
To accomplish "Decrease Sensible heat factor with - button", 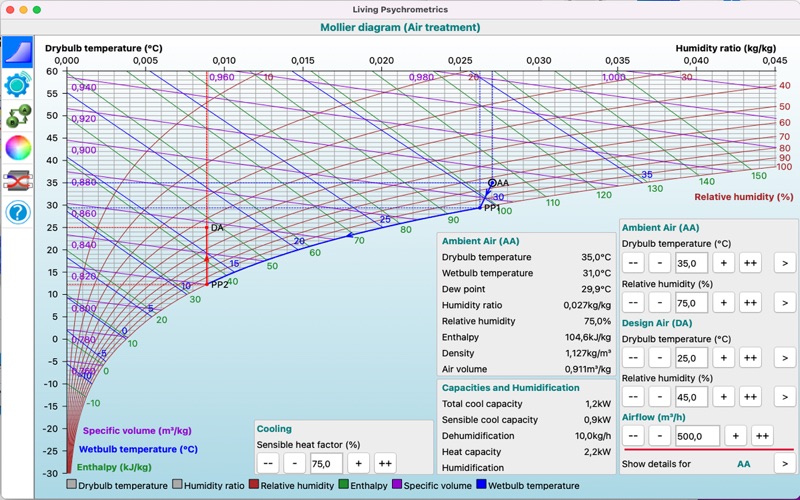I will [294, 463].
